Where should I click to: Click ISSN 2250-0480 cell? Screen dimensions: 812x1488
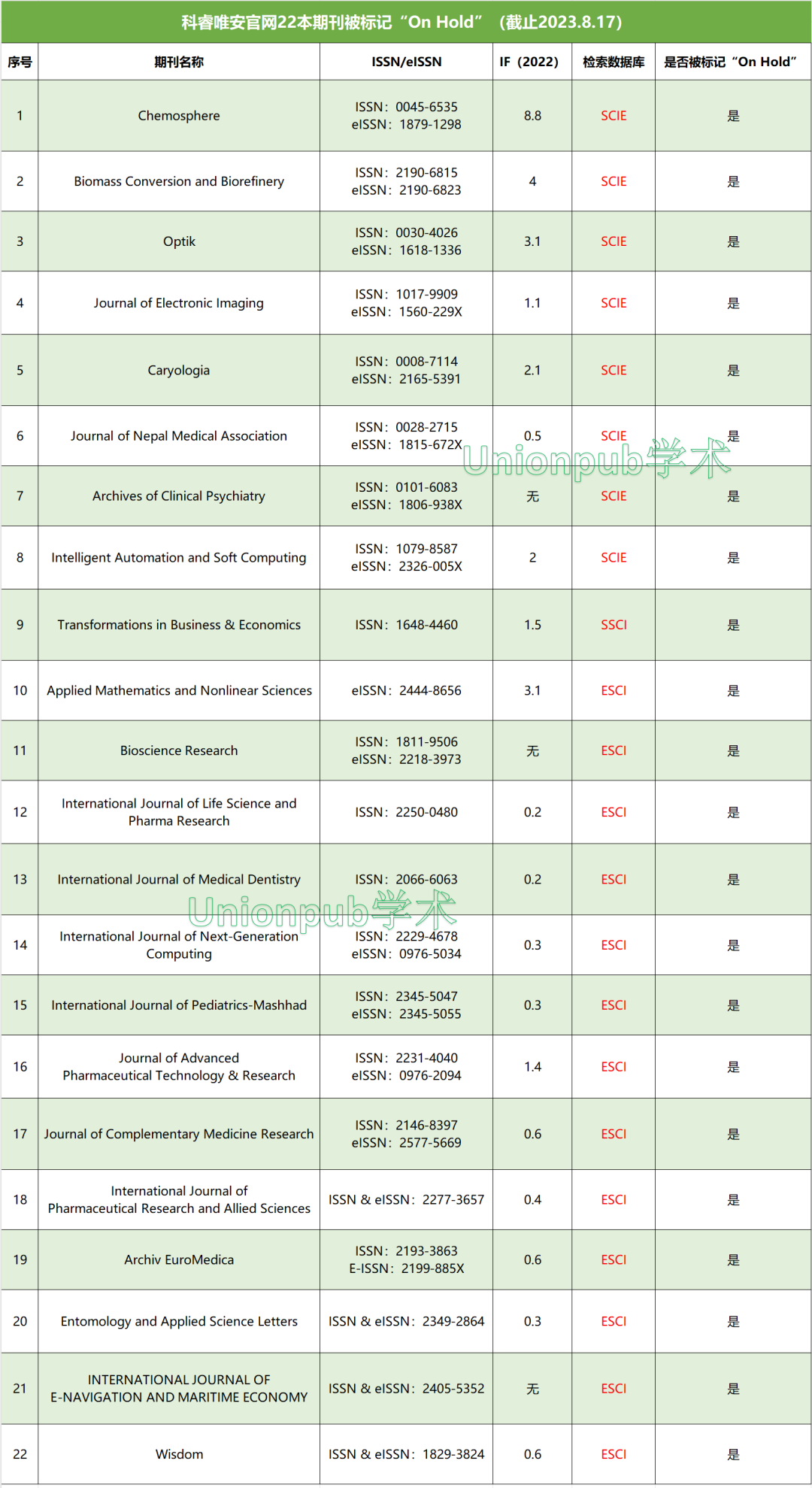point(407,812)
